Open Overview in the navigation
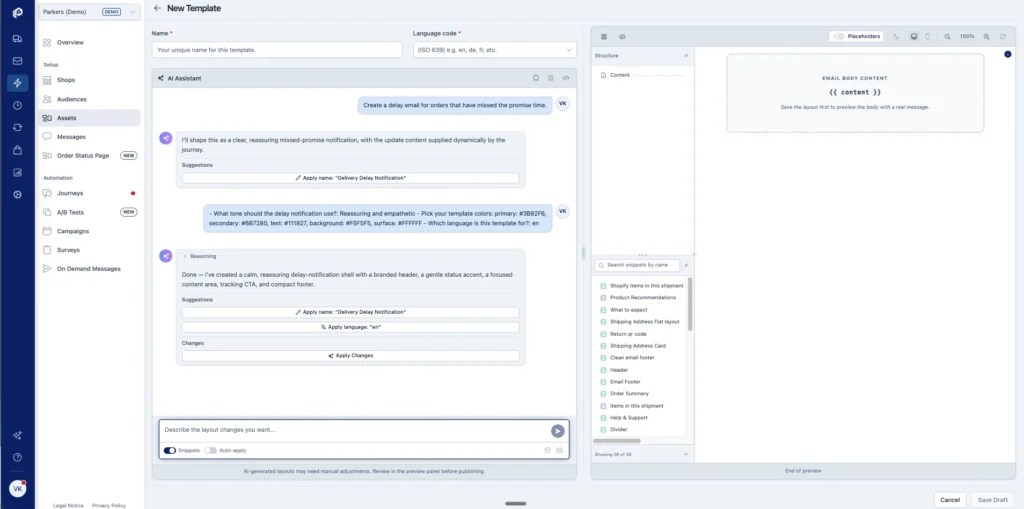Image resolution: width=1024 pixels, height=509 pixels. pos(89,42)
